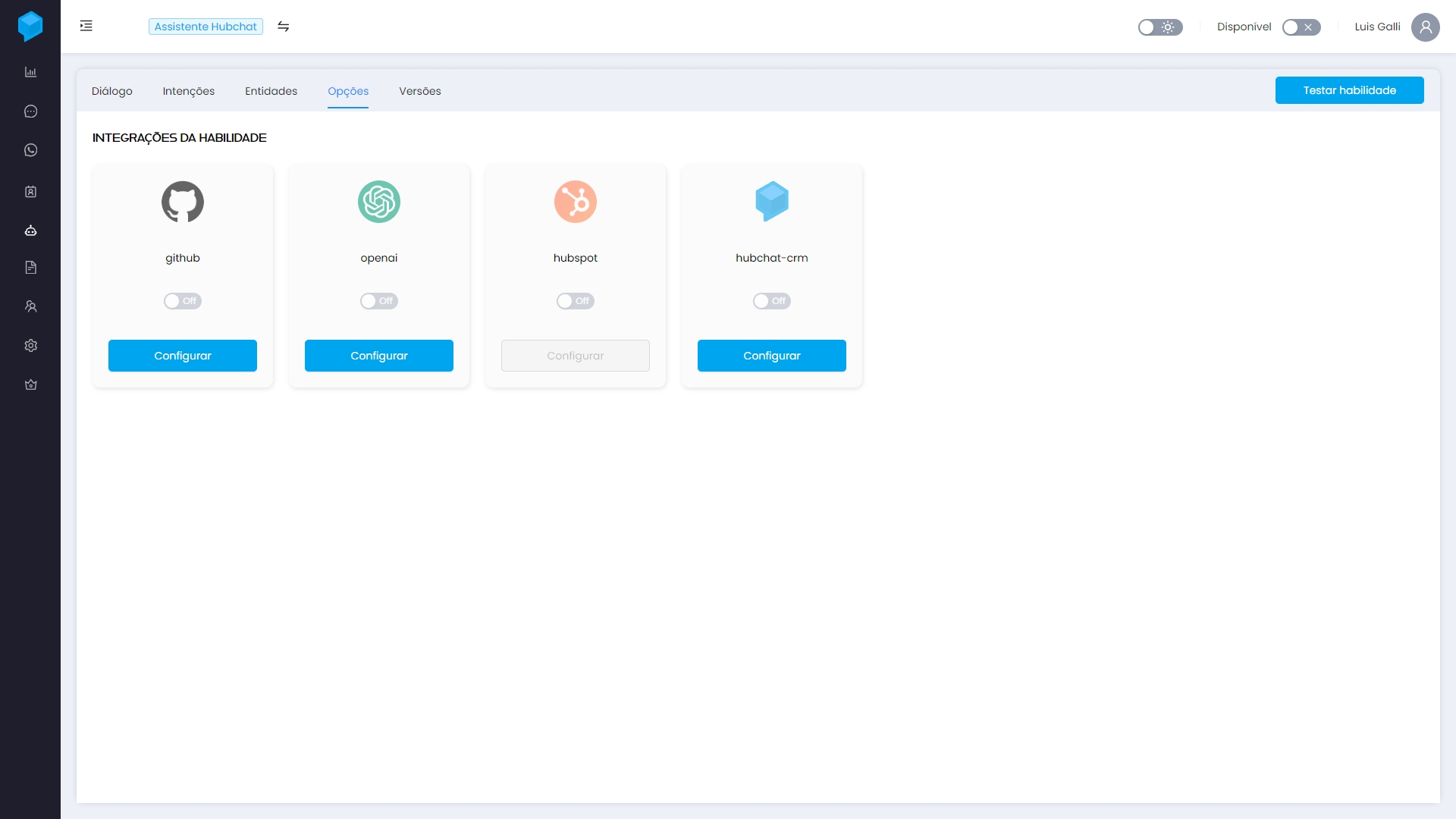Click the Luis Galli user name

point(1377,27)
